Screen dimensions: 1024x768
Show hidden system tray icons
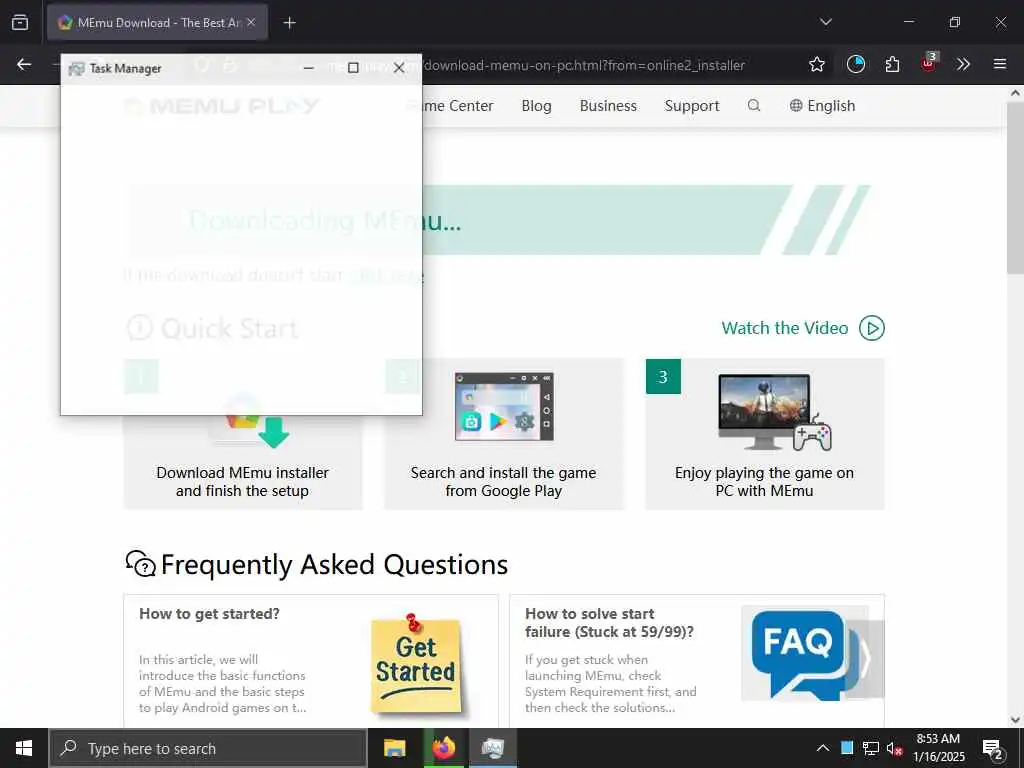click(823, 748)
